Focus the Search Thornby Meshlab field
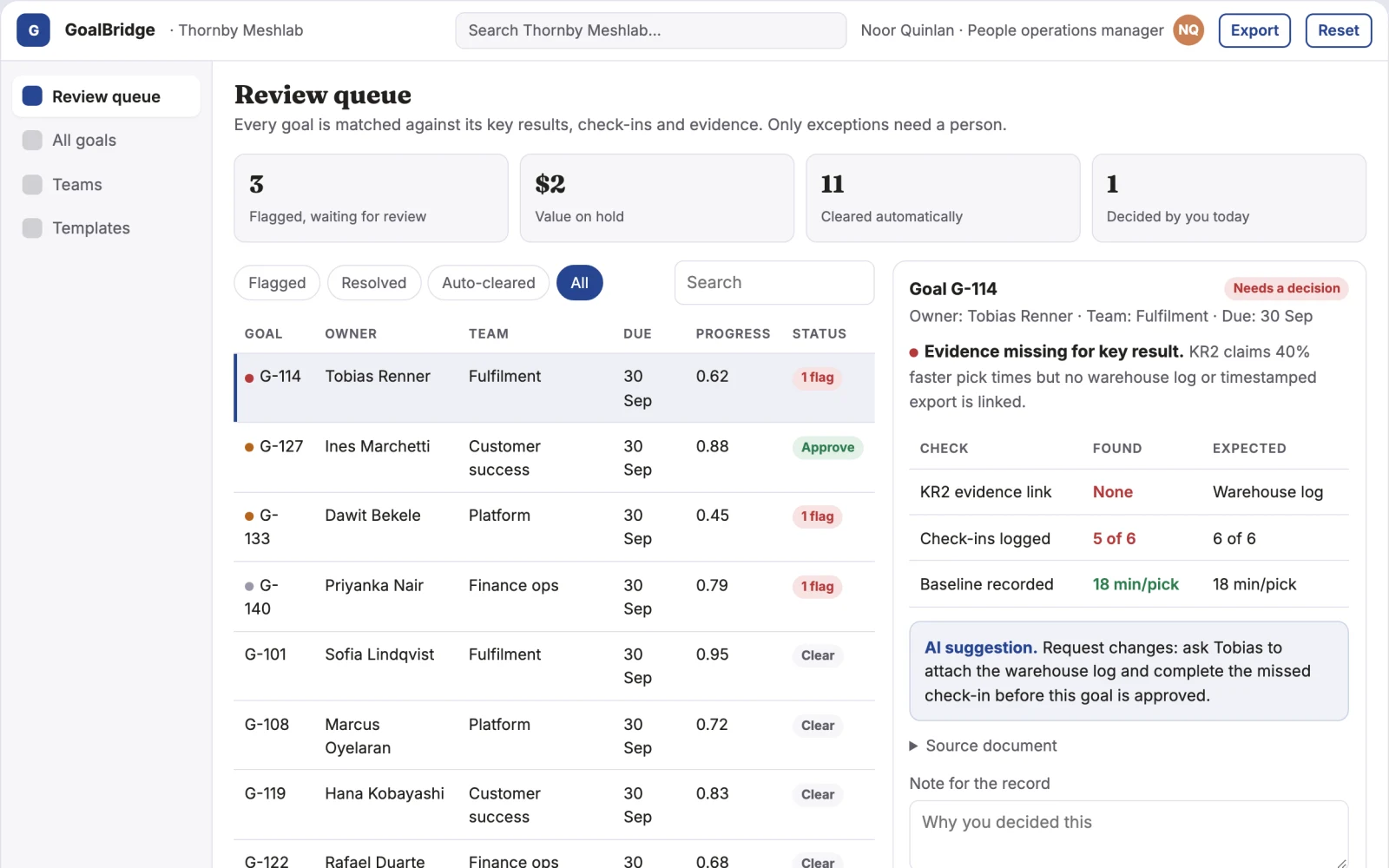Viewport: 1389px width, 868px height. click(651, 30)
